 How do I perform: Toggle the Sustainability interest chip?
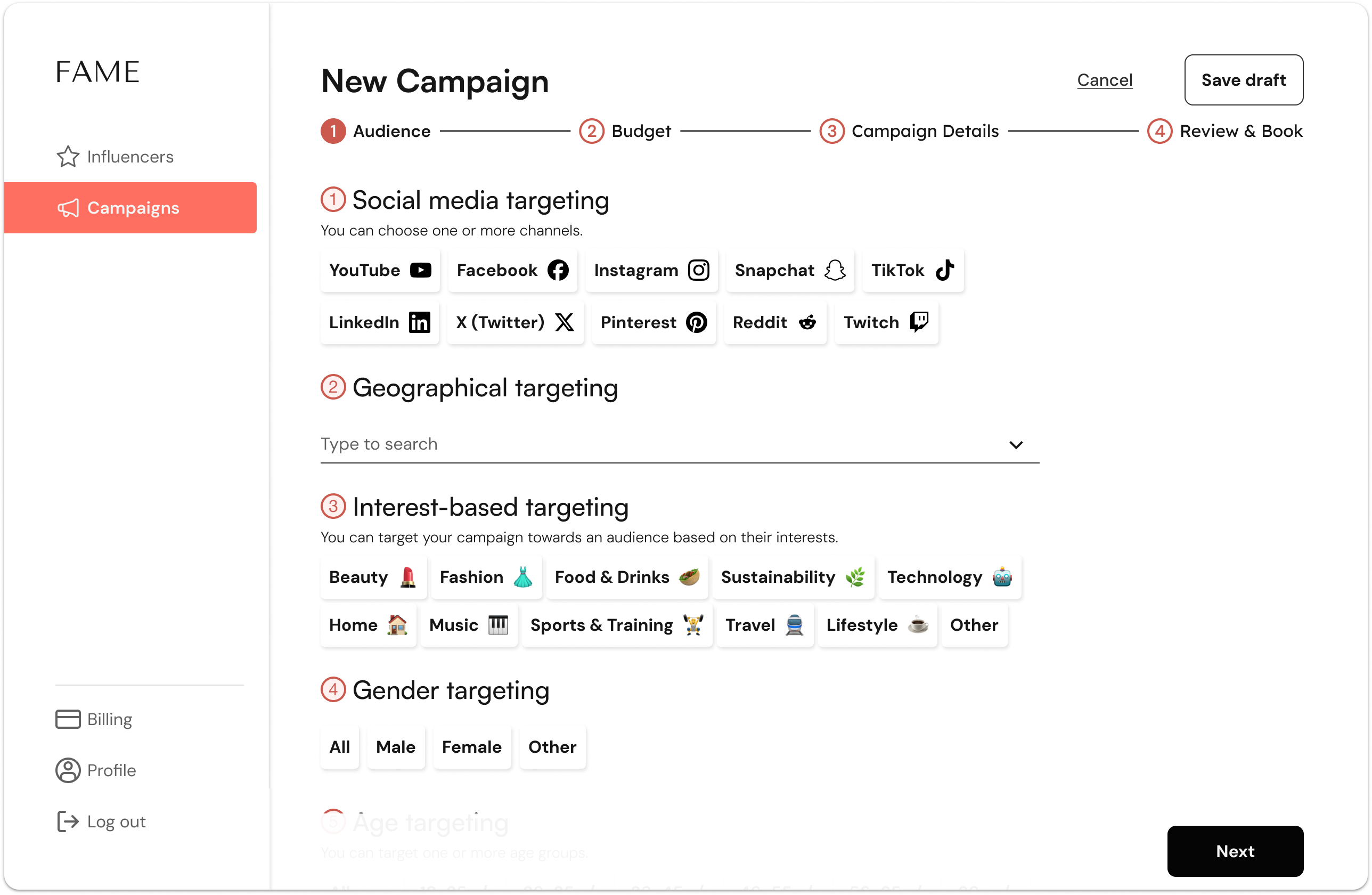(793, 577)
